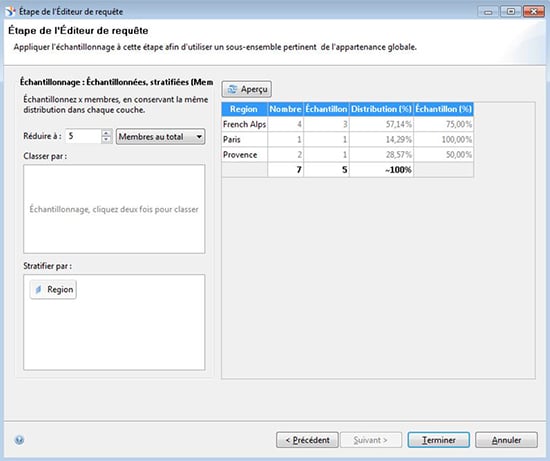Click the Distribution (%) column header
Image resolution: width=550 pixels, height=461 pixels.
(382, 109)
